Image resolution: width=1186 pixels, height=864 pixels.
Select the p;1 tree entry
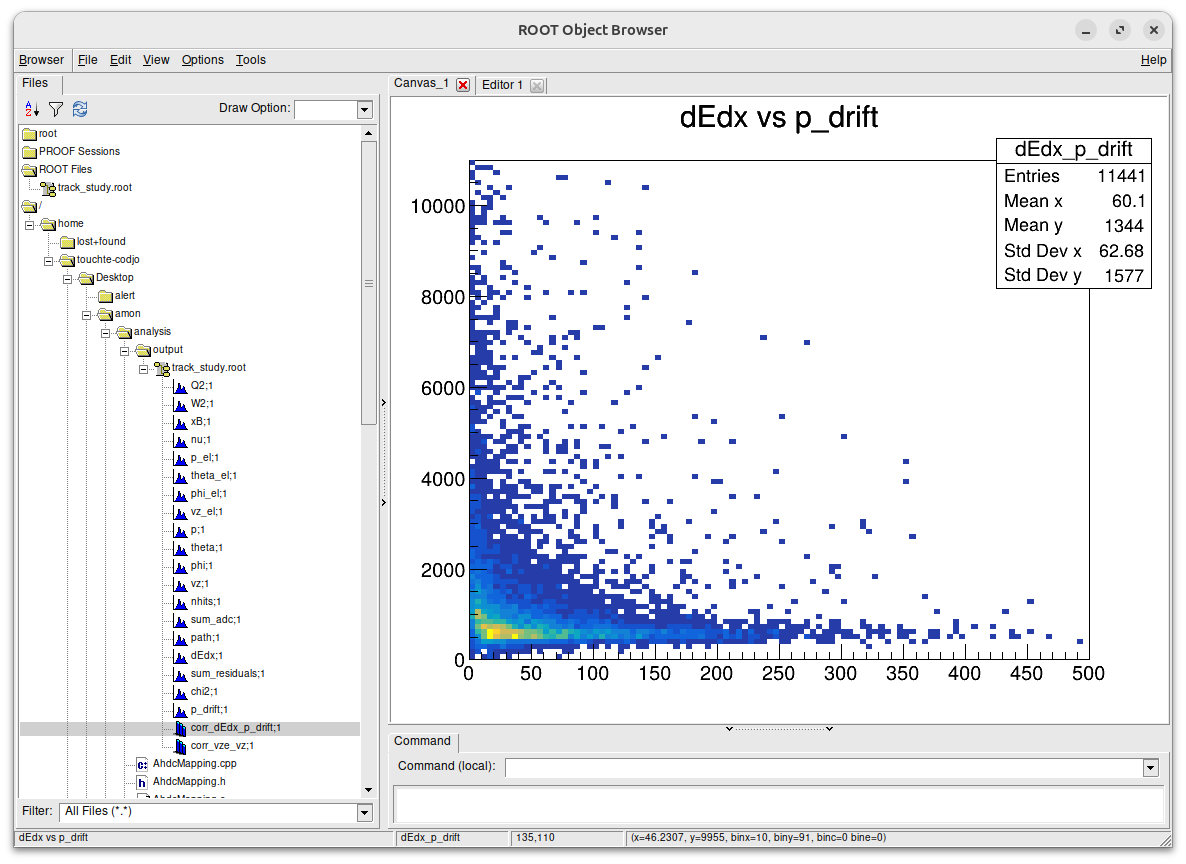coord(197,530)
